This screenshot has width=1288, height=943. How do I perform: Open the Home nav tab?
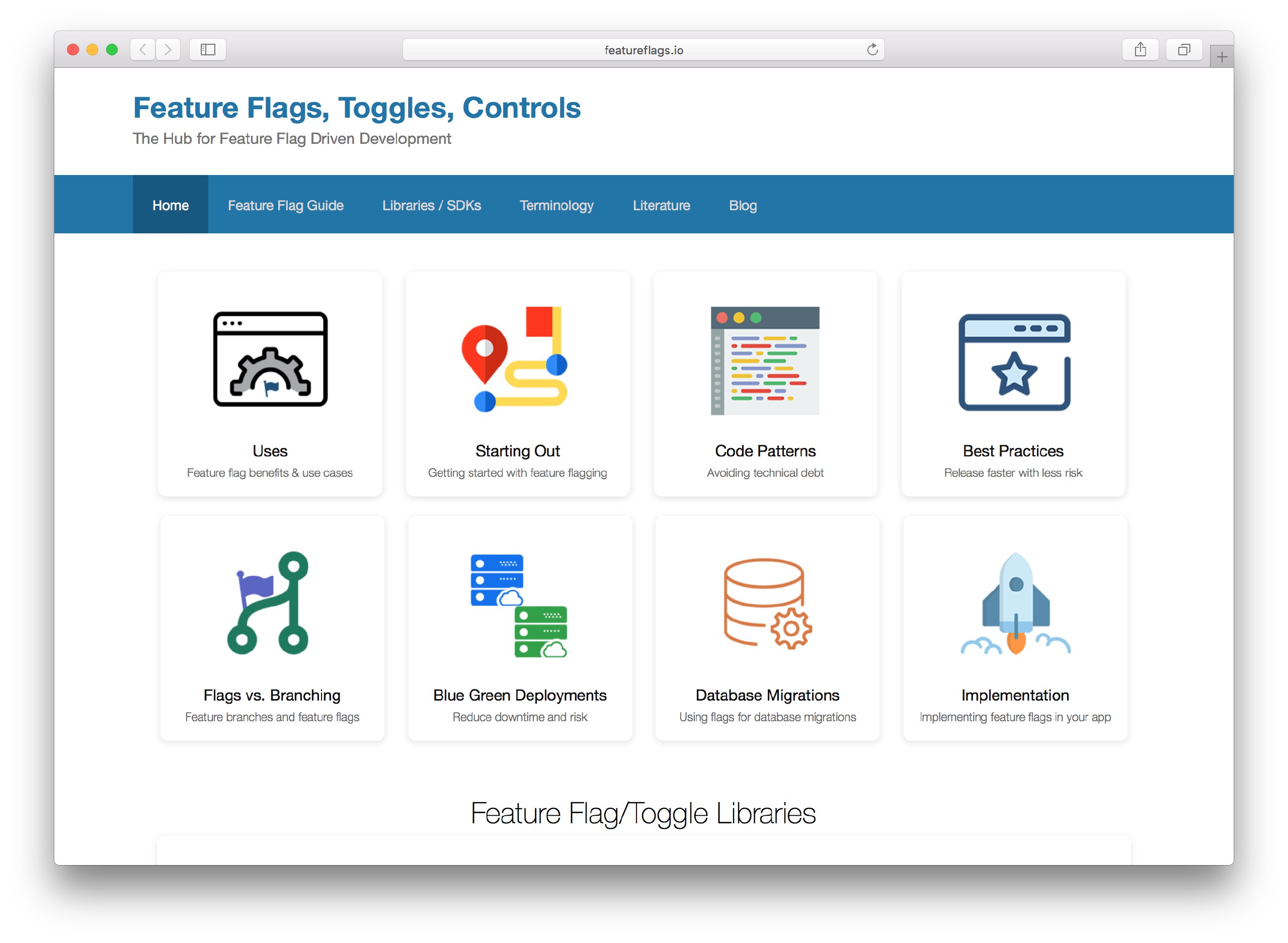(171, 205)
